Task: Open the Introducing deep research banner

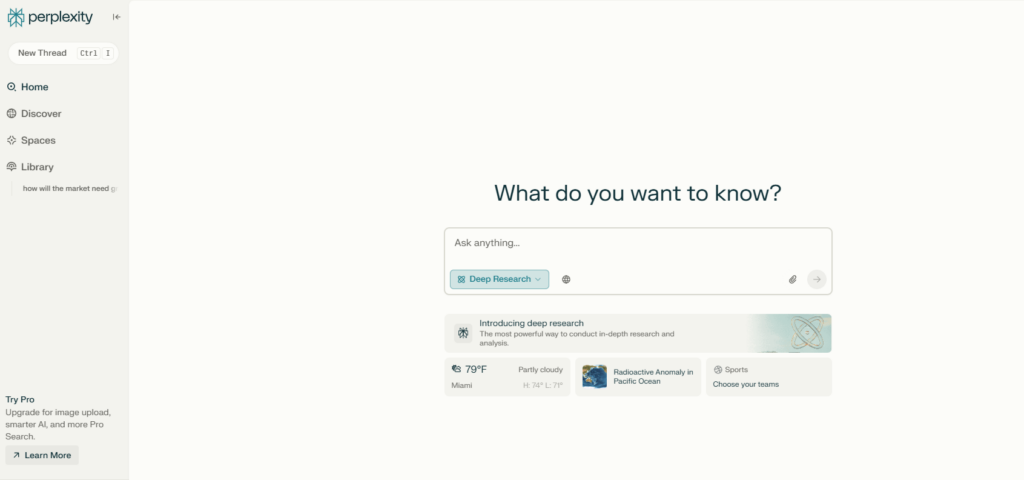Action: click(x=638, y=333)
